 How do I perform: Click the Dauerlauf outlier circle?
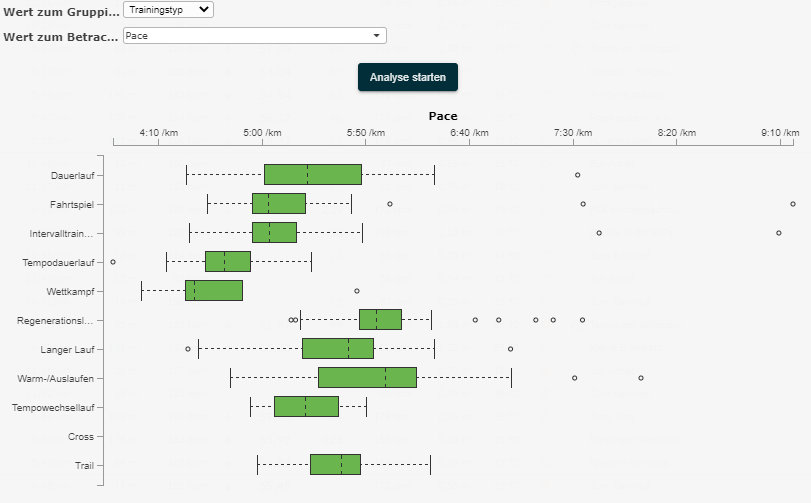click(x=577, y=175)
